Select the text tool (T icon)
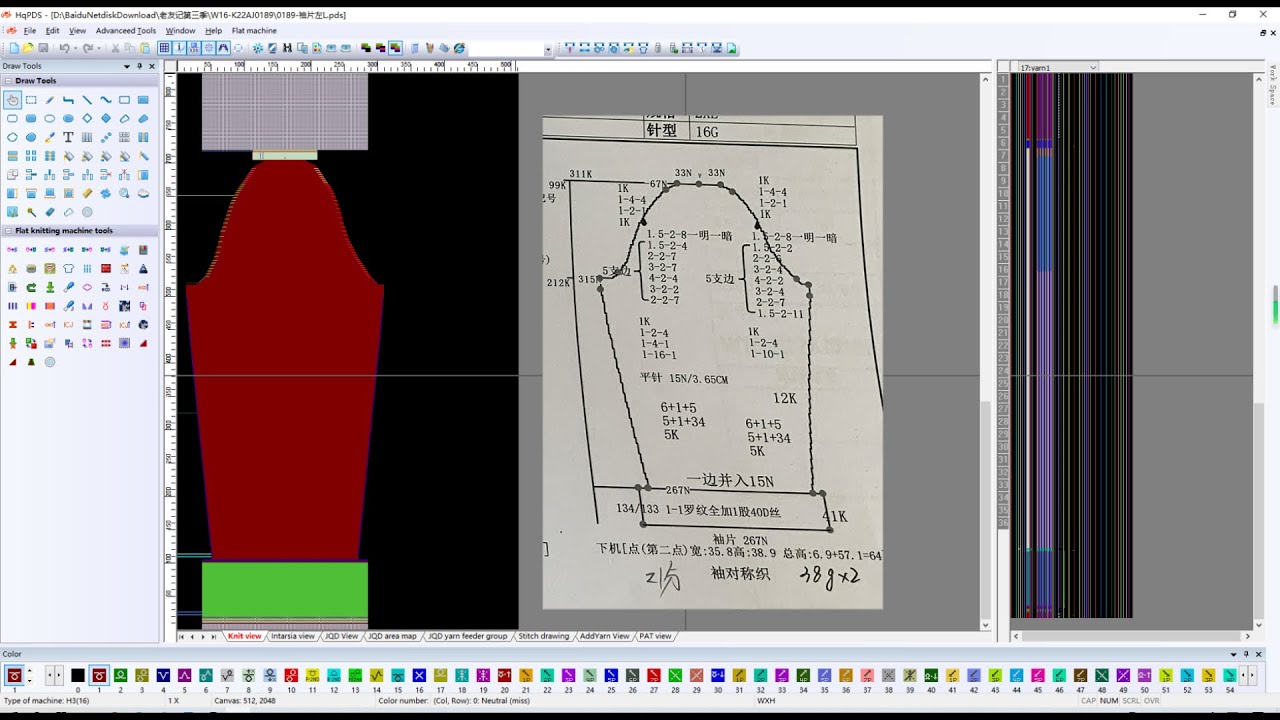 [68, 137]
